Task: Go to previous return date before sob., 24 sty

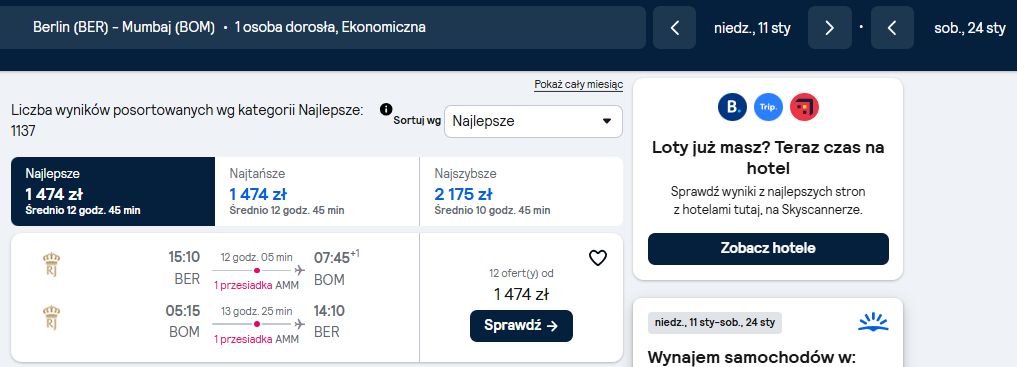Action: (x=892, y=28)
